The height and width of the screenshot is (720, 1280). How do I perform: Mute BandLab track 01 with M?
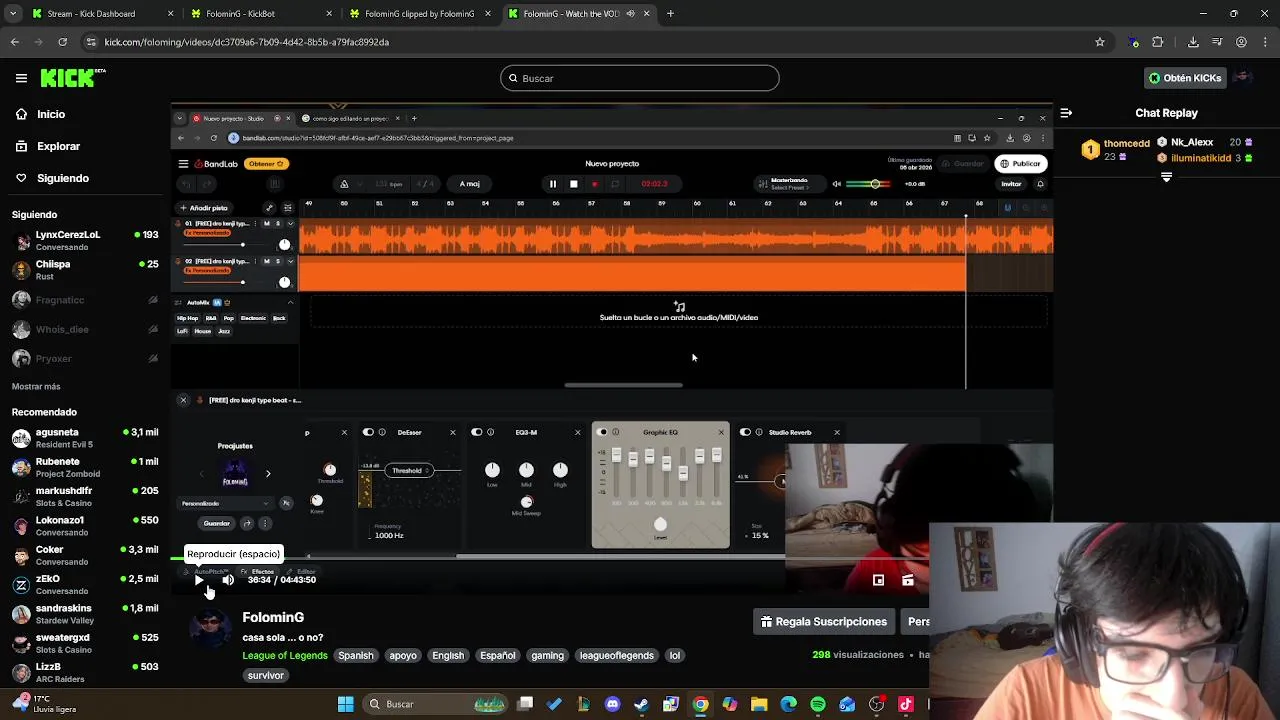point(266,223)
